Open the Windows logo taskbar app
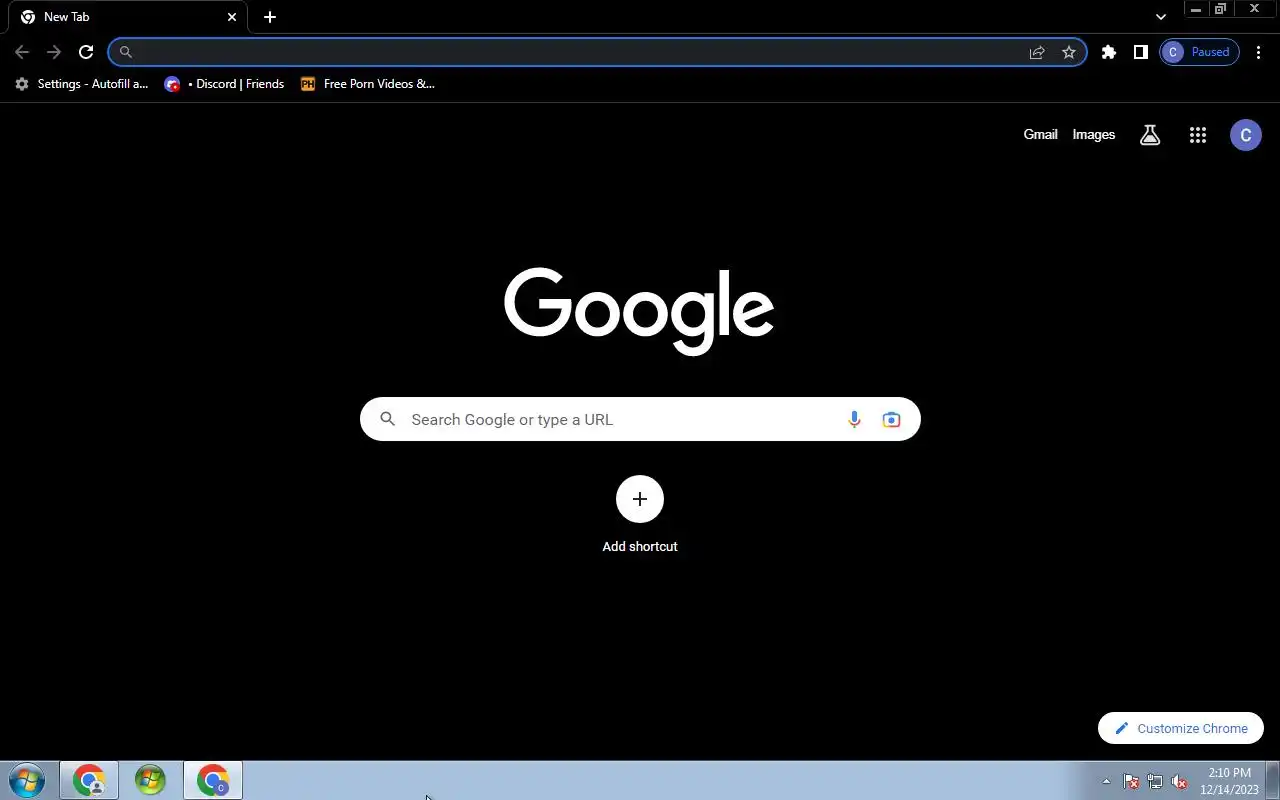This screenshot has width=1280, height=800. (150, 780)
